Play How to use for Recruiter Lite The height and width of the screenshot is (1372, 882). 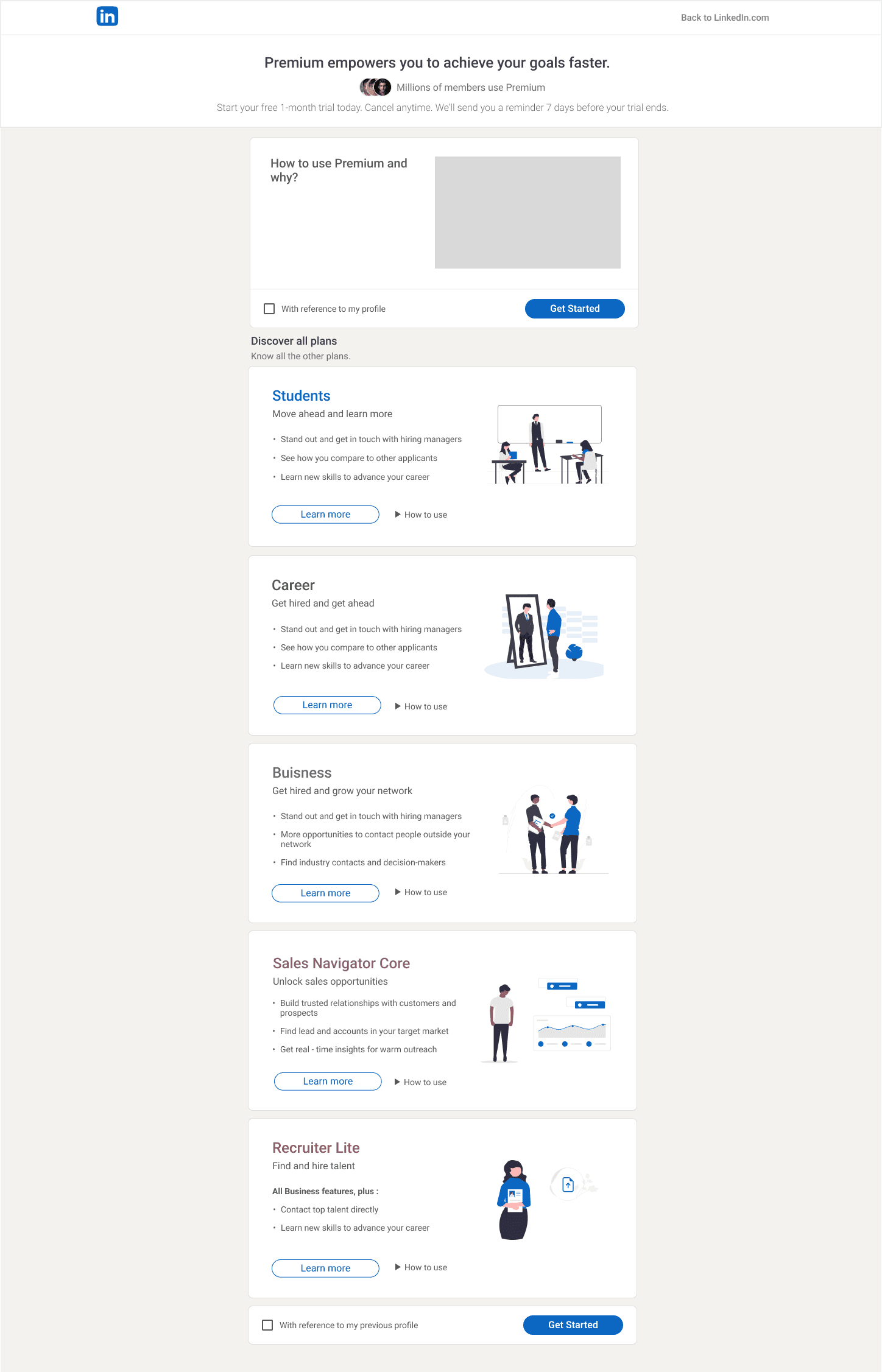[421, 1267]
